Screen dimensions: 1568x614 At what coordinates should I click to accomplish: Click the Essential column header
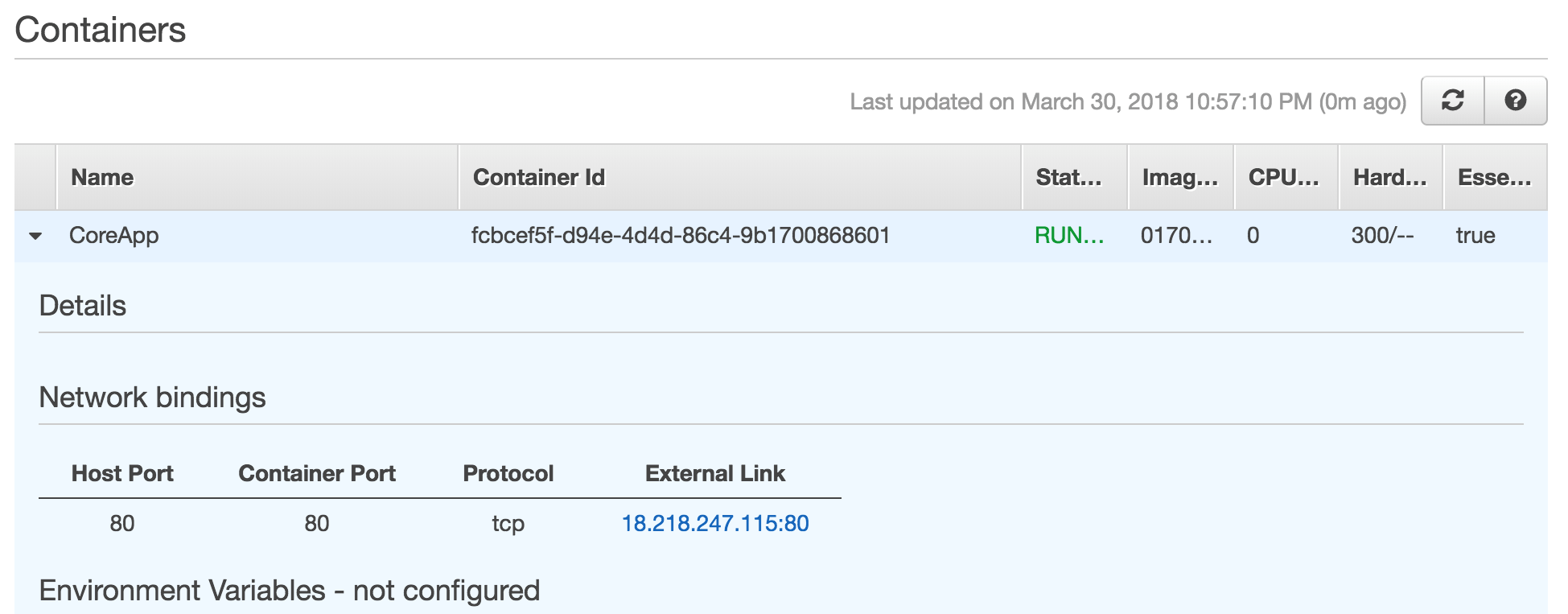click(x=1495, y=177)
